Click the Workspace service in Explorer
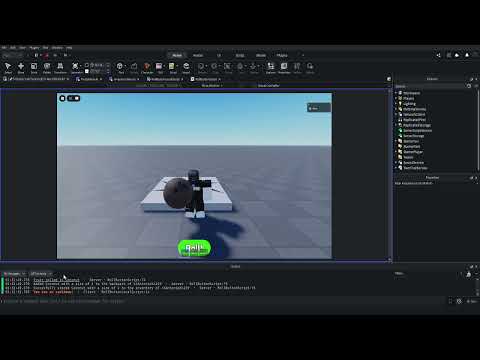 tap(411, 93)
